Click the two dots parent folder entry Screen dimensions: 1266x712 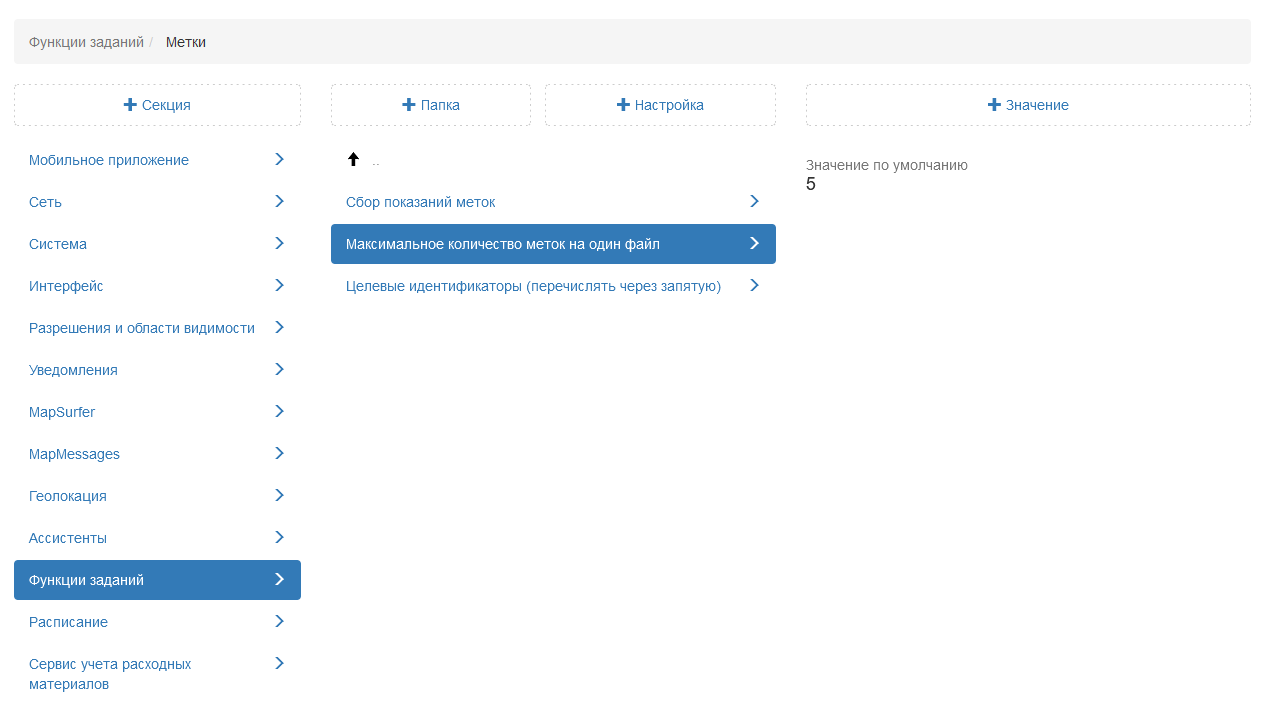[x=375, y=161]
